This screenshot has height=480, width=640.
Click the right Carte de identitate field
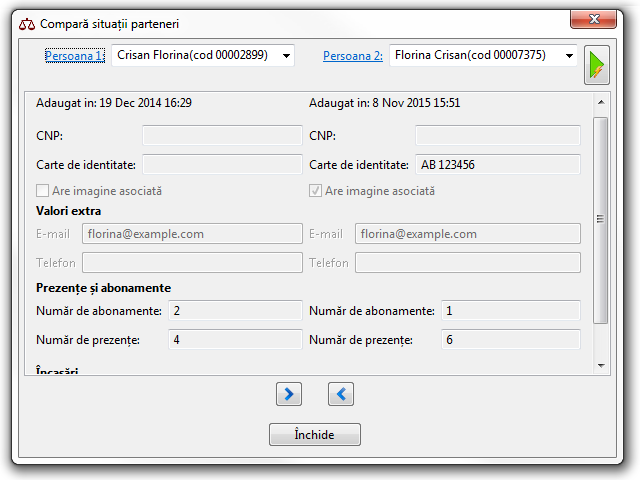497,165
